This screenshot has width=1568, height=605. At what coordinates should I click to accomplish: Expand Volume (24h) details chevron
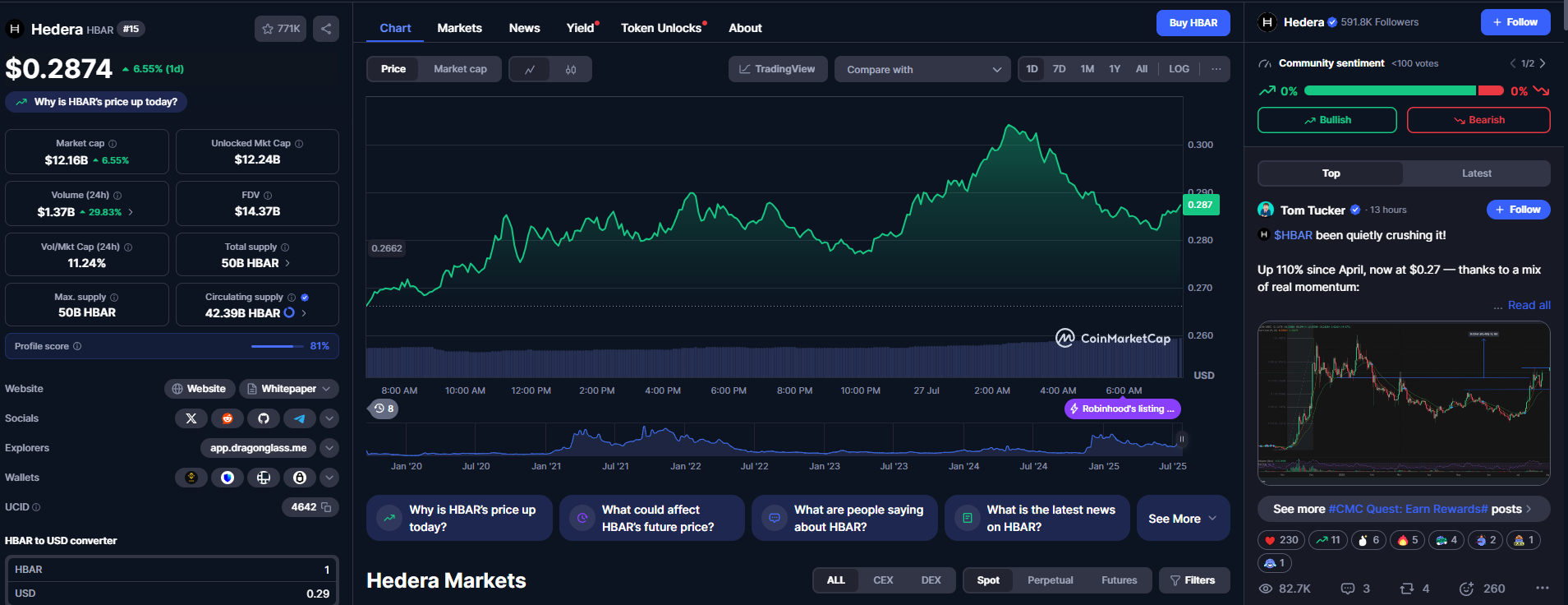(131, 212)
